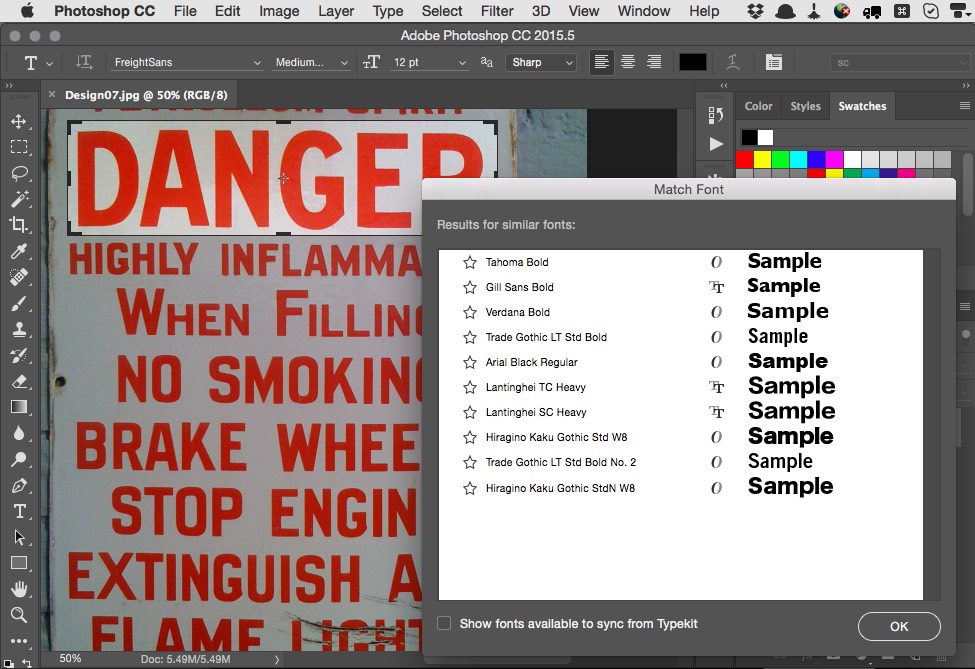Click the black text color swatch
Image resolution: width=975 pixels, height=669 pixels.
692,62
